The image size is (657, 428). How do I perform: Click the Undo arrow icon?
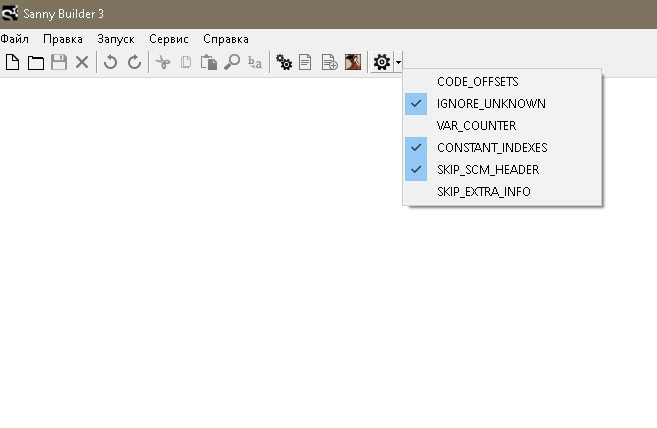coord(110,63)
